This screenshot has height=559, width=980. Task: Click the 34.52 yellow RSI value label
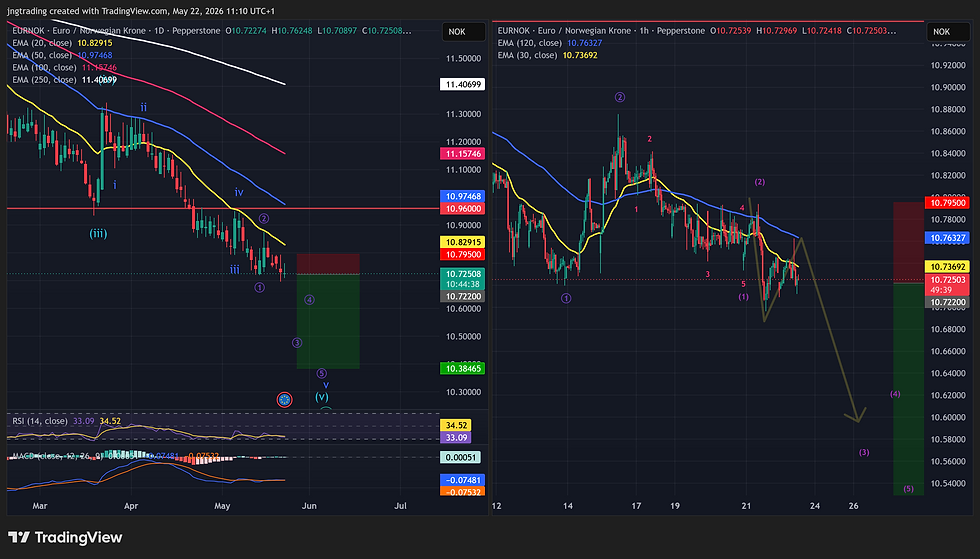[456, 425]
